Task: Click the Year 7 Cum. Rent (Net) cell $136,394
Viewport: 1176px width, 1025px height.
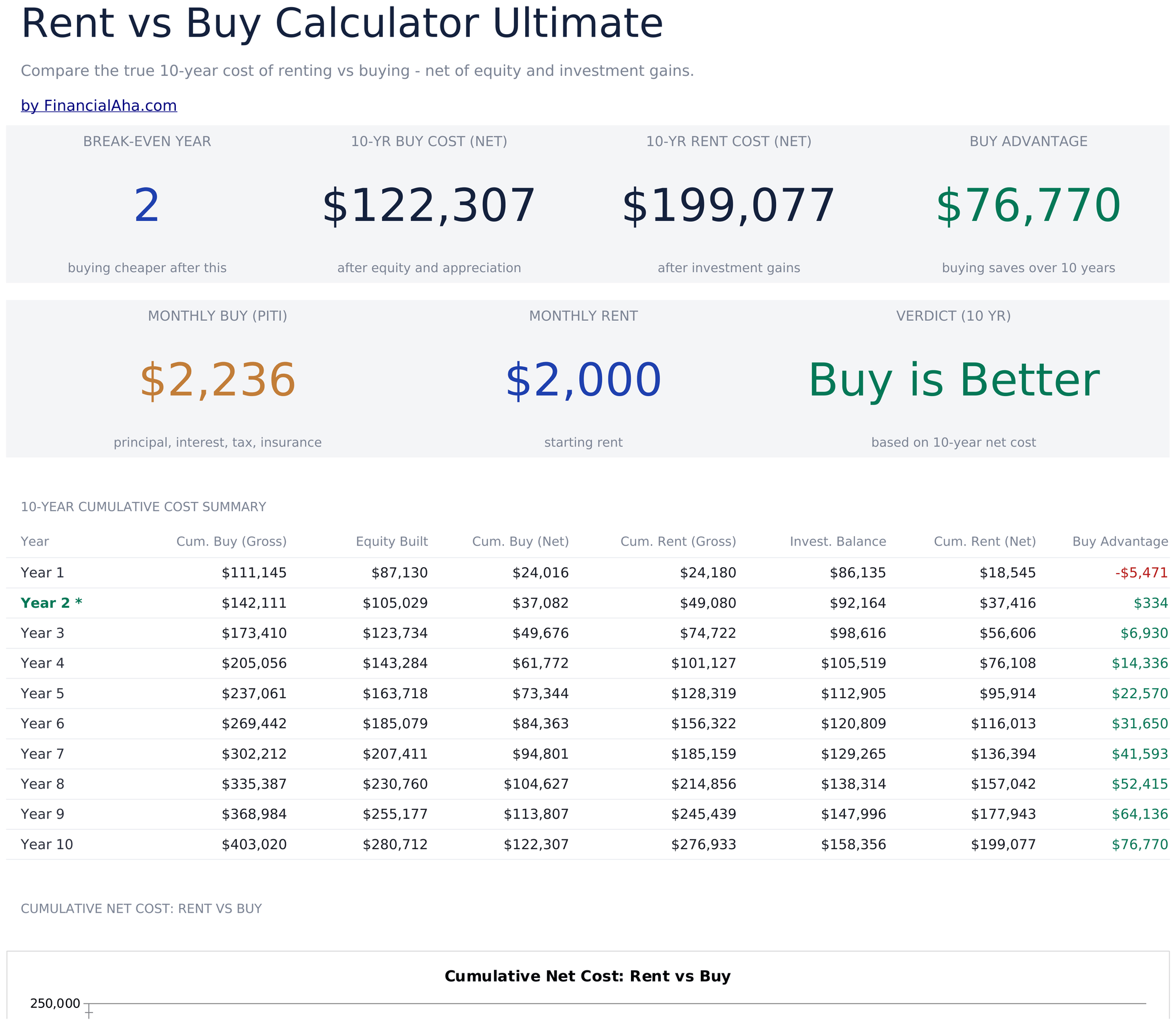Action: [1003, 754]
